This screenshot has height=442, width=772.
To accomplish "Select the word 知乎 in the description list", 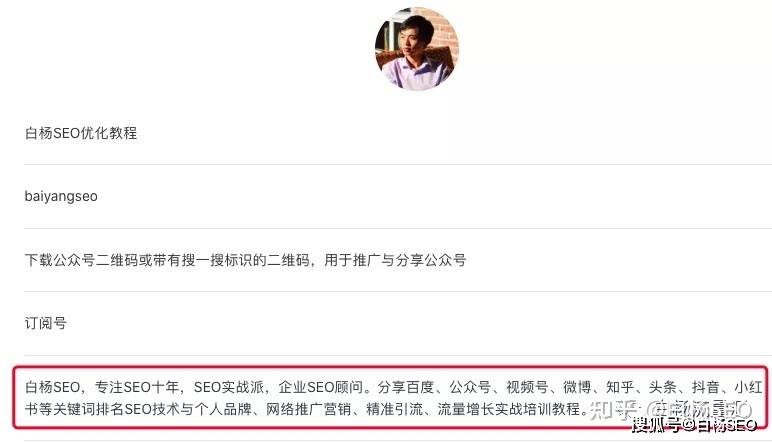I will [620, 387].
